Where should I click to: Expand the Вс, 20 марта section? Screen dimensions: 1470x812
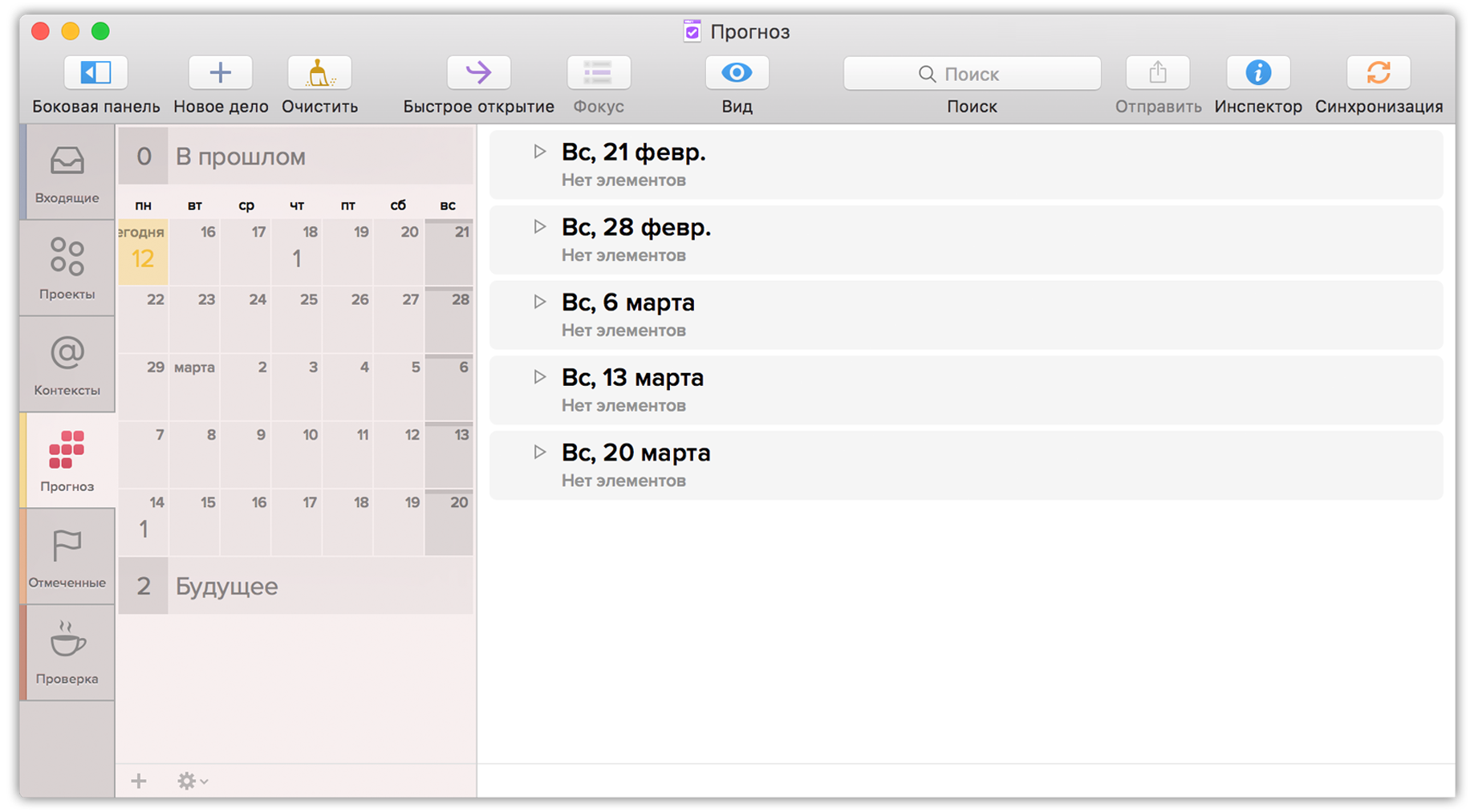click(540, 453)
